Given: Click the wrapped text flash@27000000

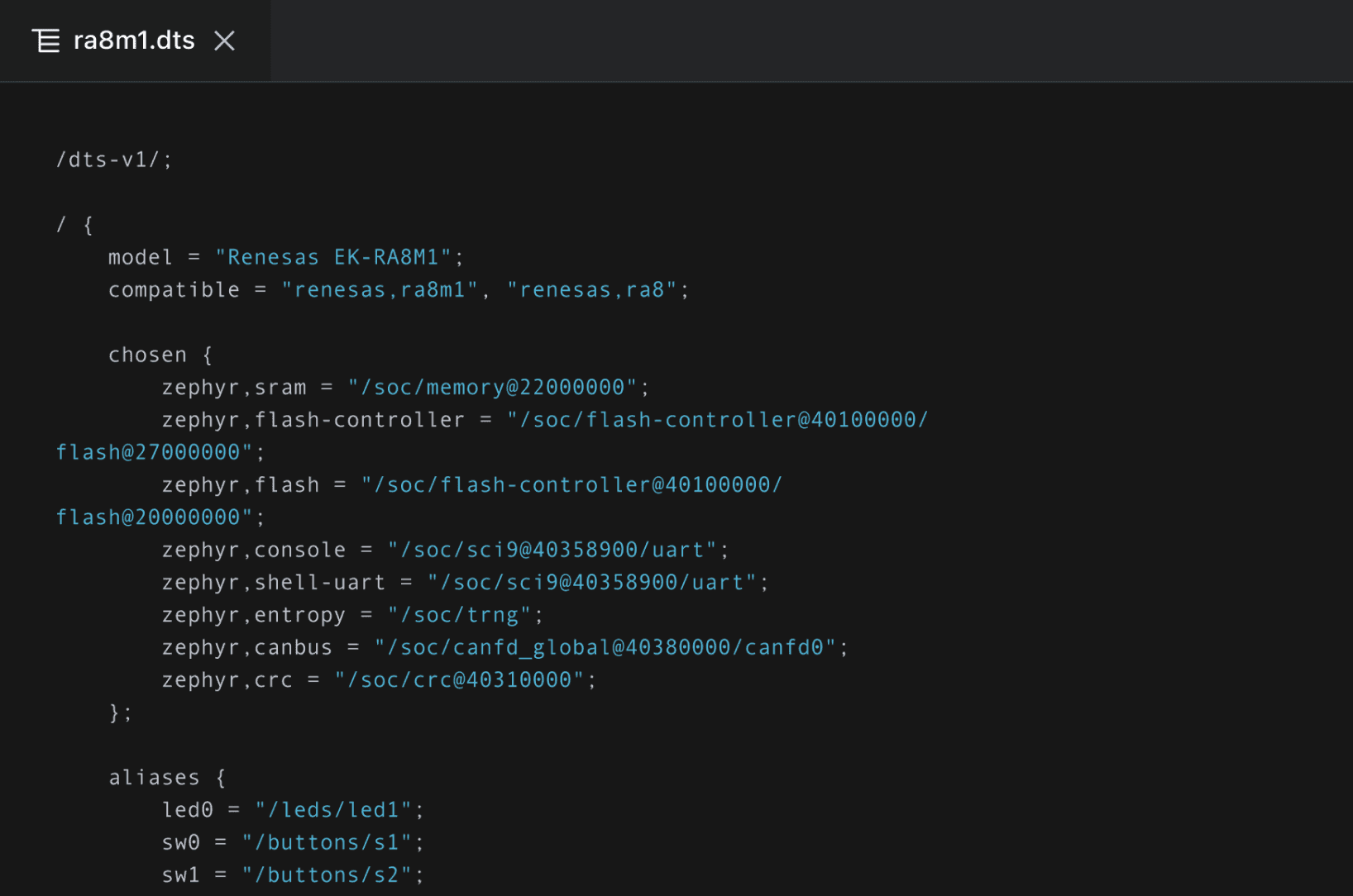Looking at the screenshot, I should [148, 452].
